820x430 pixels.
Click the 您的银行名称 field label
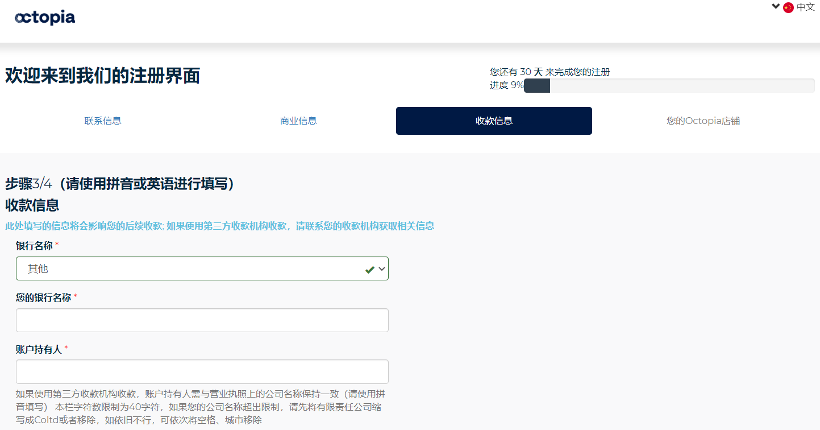[x=43, y=297]
